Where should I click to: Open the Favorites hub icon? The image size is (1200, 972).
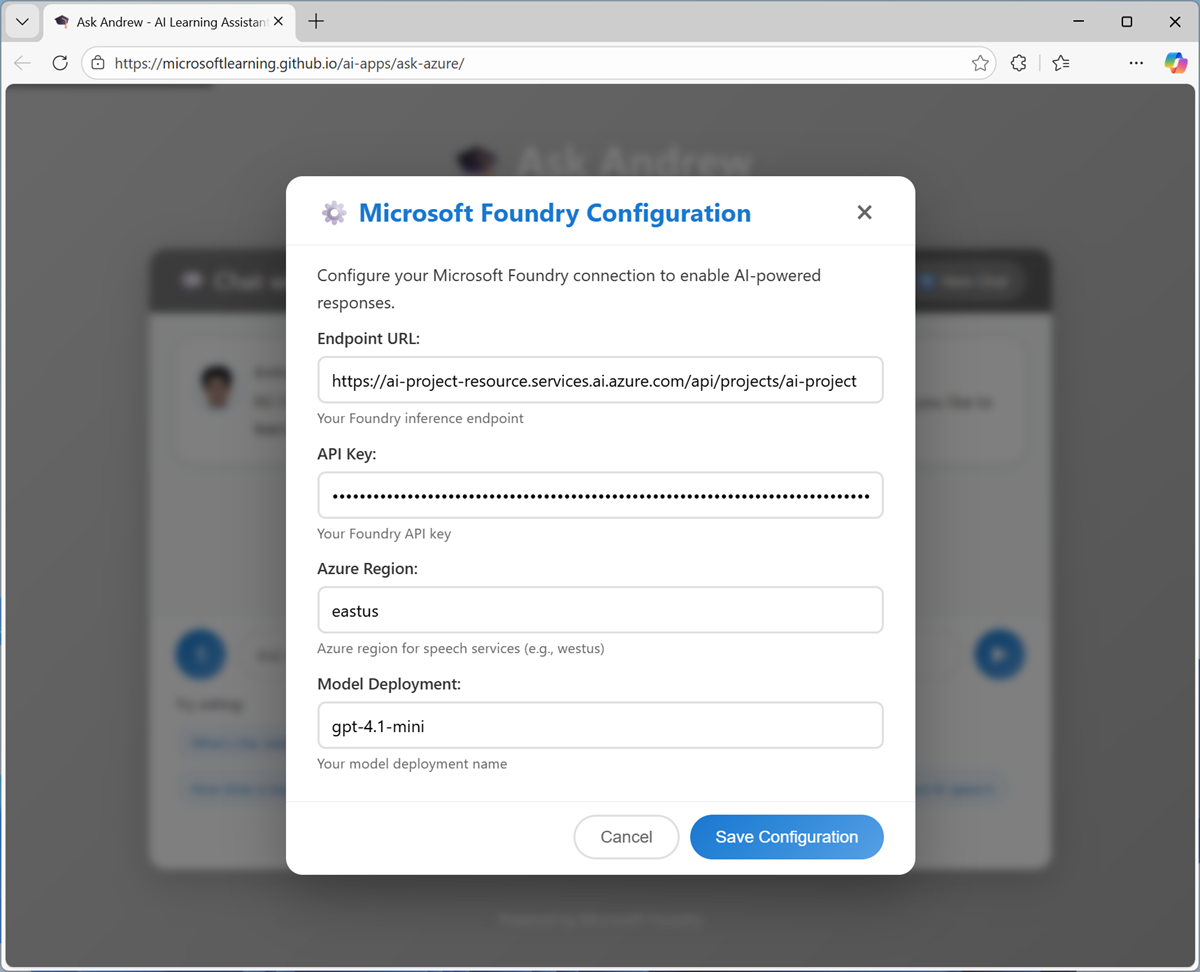coord(1061,62)
